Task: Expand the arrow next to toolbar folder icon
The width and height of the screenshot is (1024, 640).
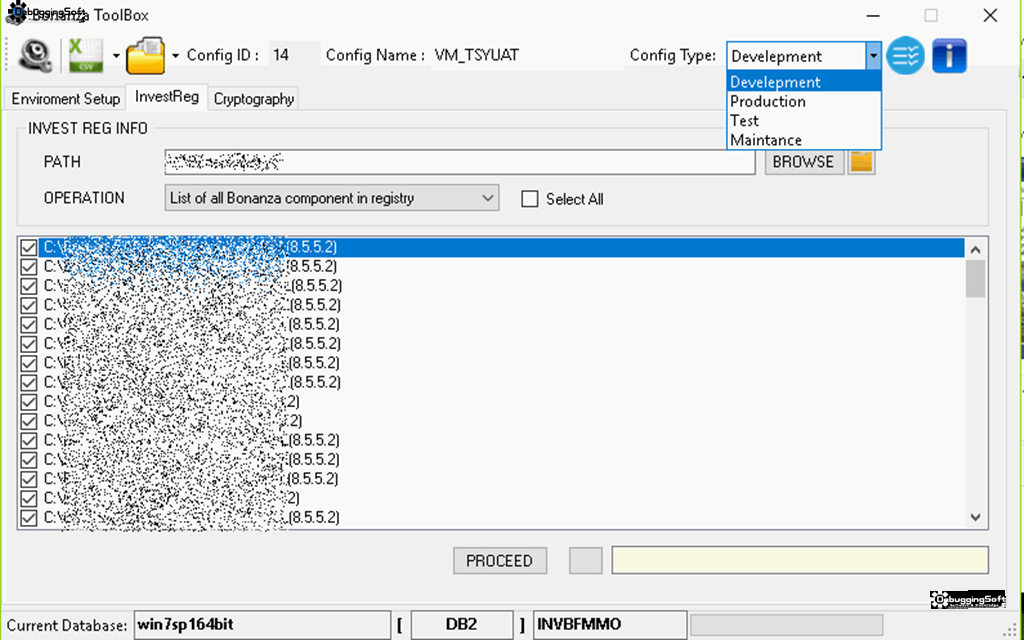Action: pos(175,56)
